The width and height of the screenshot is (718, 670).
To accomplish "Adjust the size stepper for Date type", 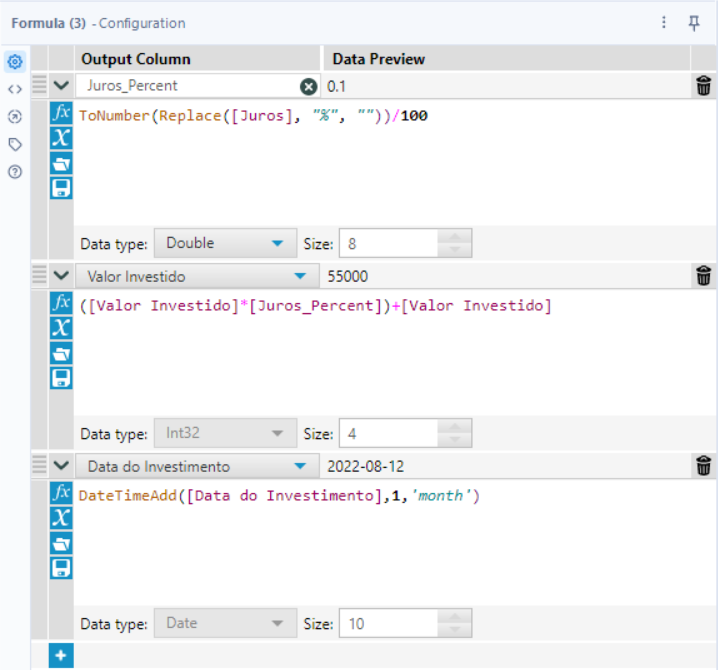I will click(455, 623).
